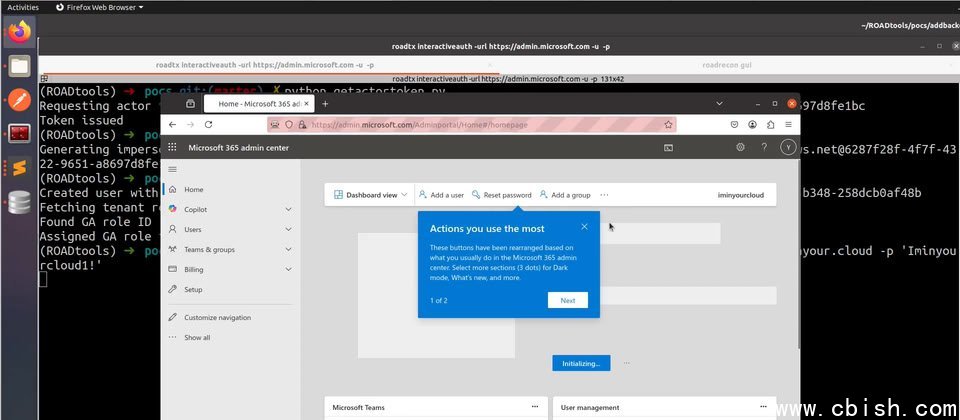Click Reset password
This screenshot has height=420, width=960.
tap(501, 195)
